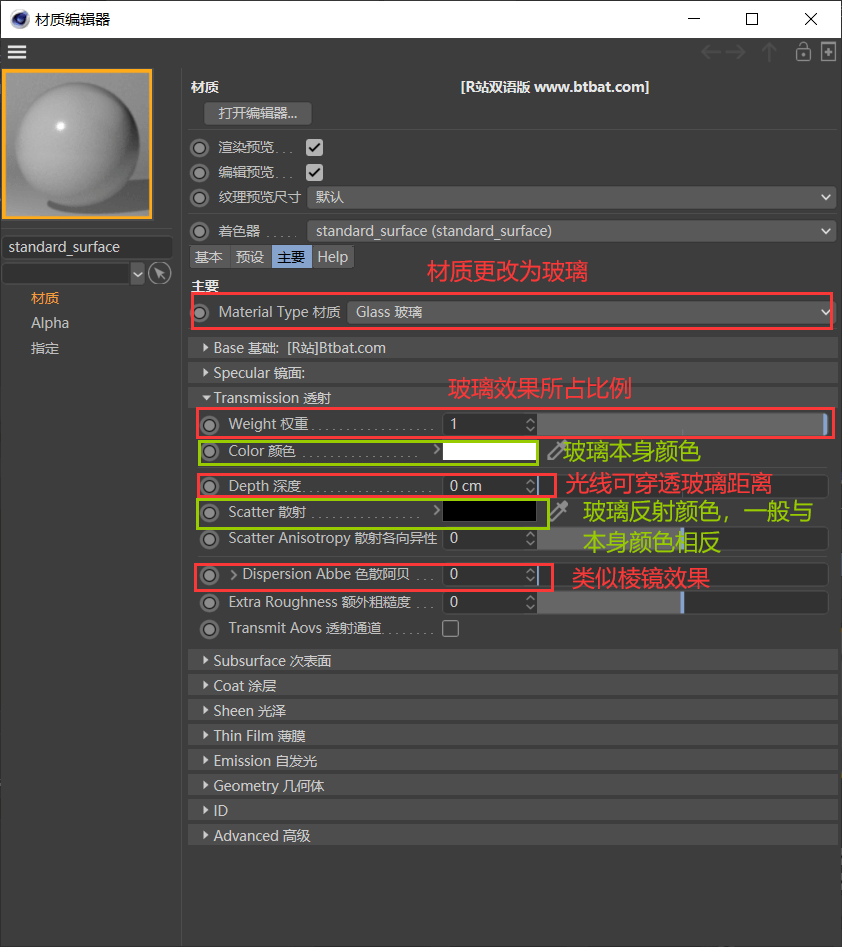Expand the Scatter 散射 texture arrow
The width and height of the screenshot is (842, 947).
point(436,511)
